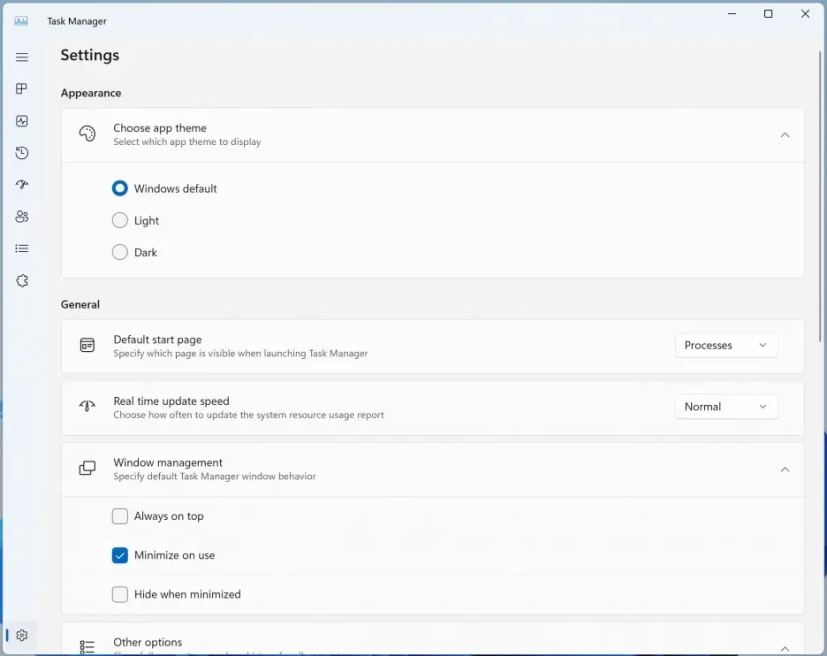Open Real time update speed dropdown

726,407
